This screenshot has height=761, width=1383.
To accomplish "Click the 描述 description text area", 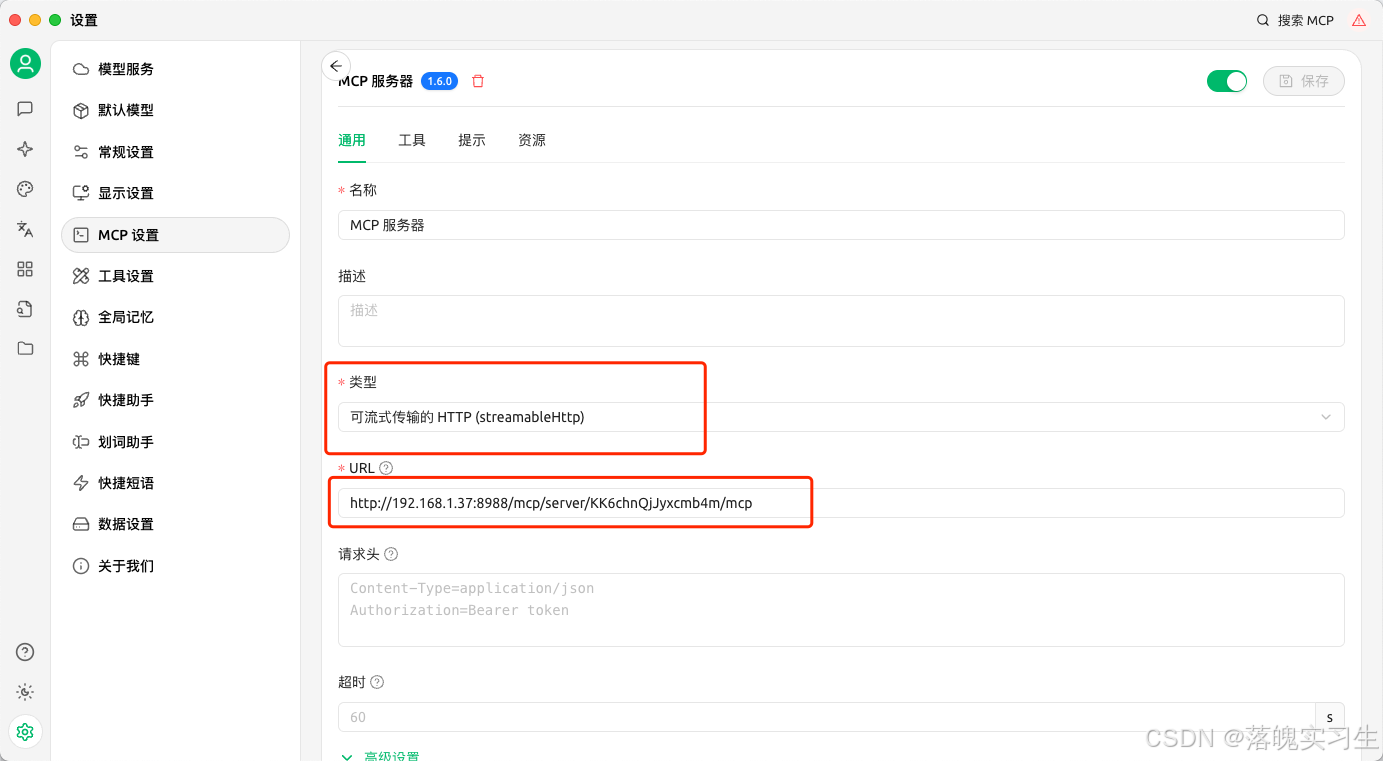I will tap(841, 321).
